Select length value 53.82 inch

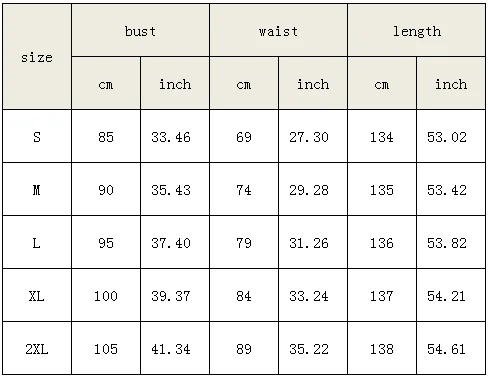(x=451, y=242)
